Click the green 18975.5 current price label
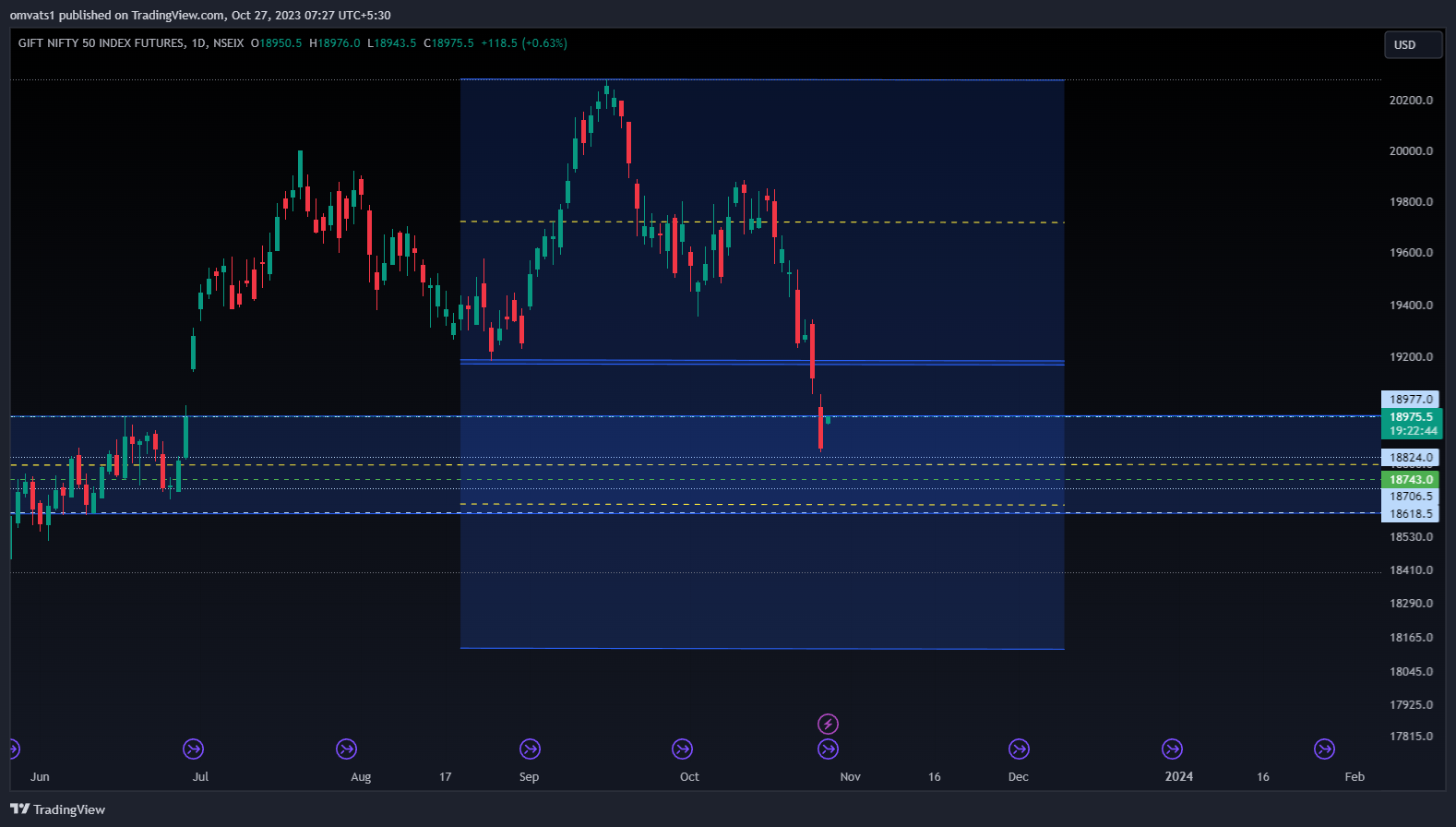This screenshot has height=827, width=1456. coord(1411,417)
